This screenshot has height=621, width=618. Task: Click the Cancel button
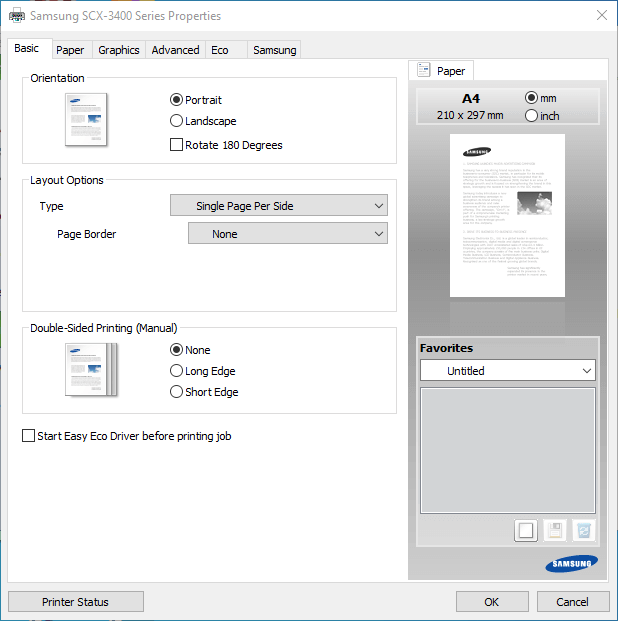(573, 602)
